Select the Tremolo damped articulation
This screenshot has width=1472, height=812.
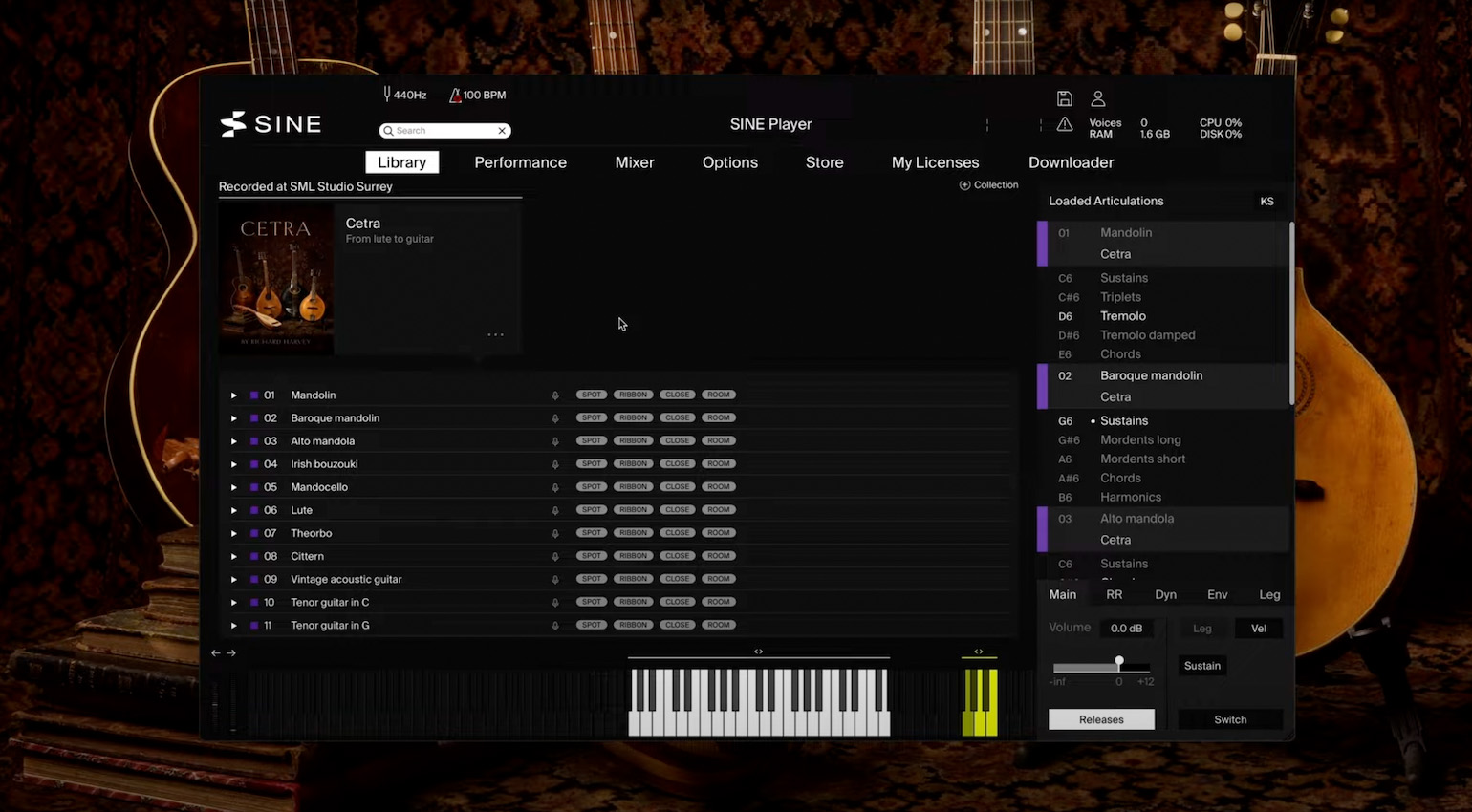(1147, 335)
